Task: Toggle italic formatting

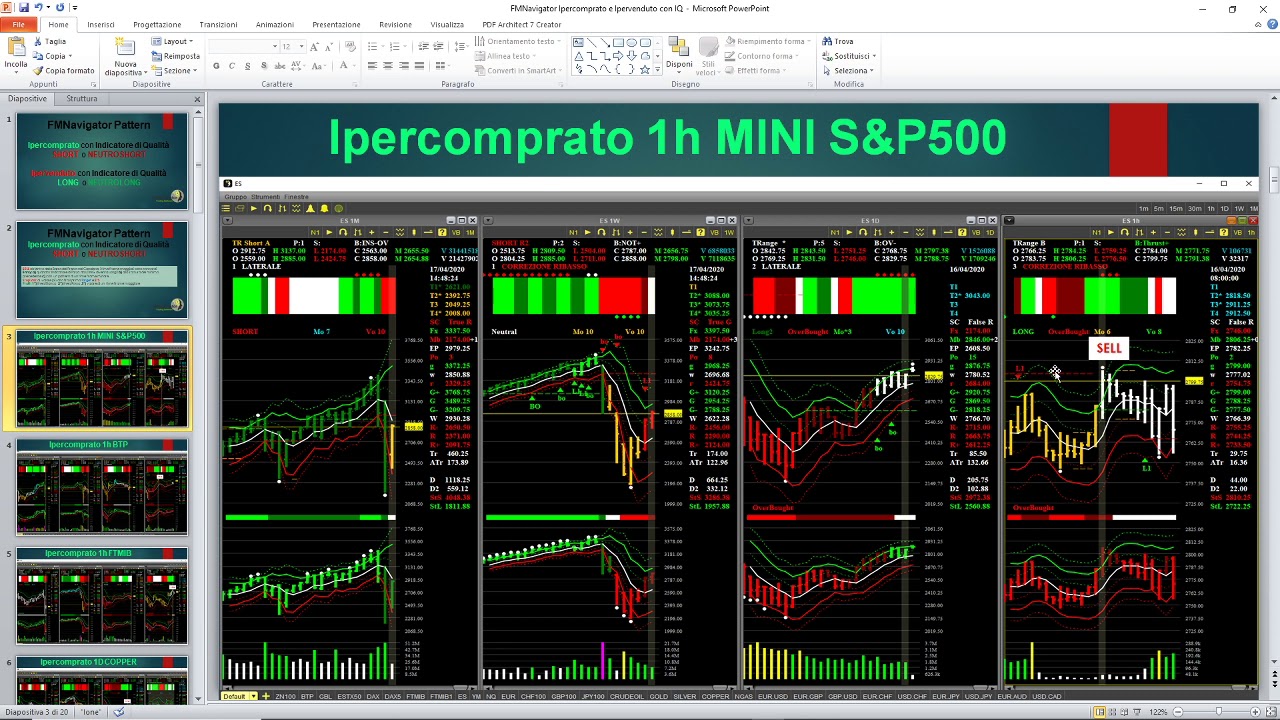Action: tap(232, 66)
